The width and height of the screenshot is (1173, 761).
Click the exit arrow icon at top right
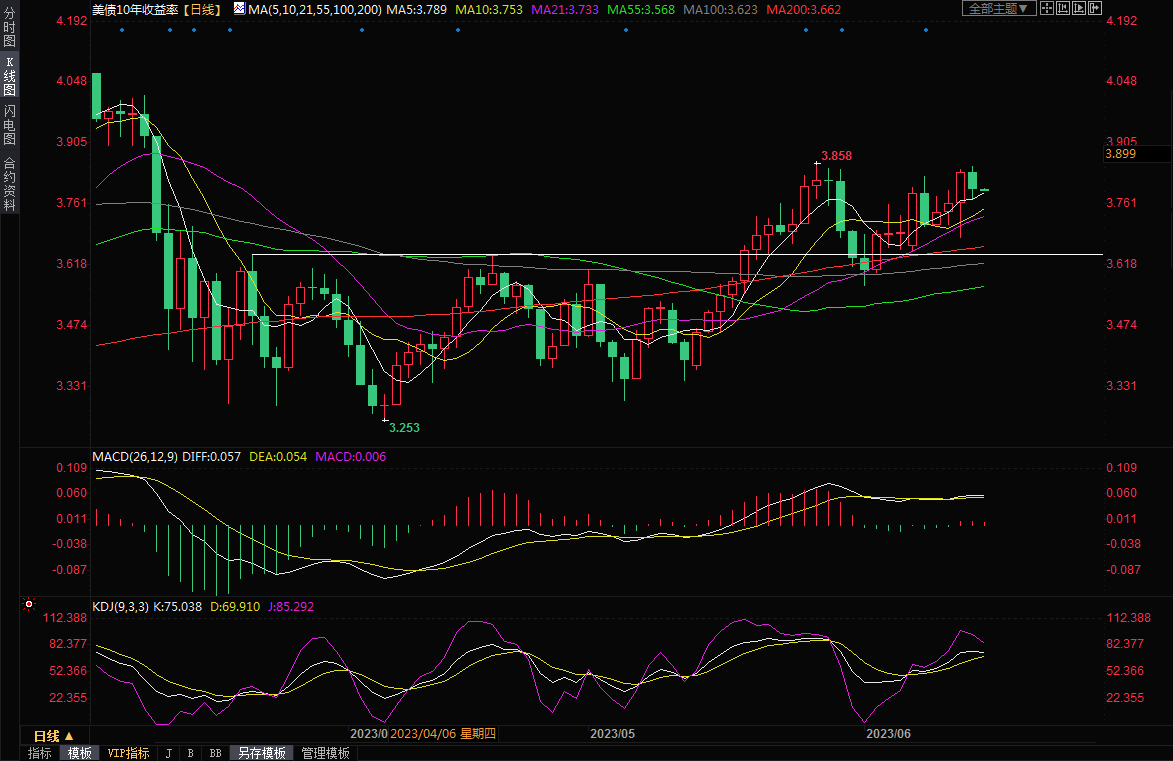(1095, 8)
